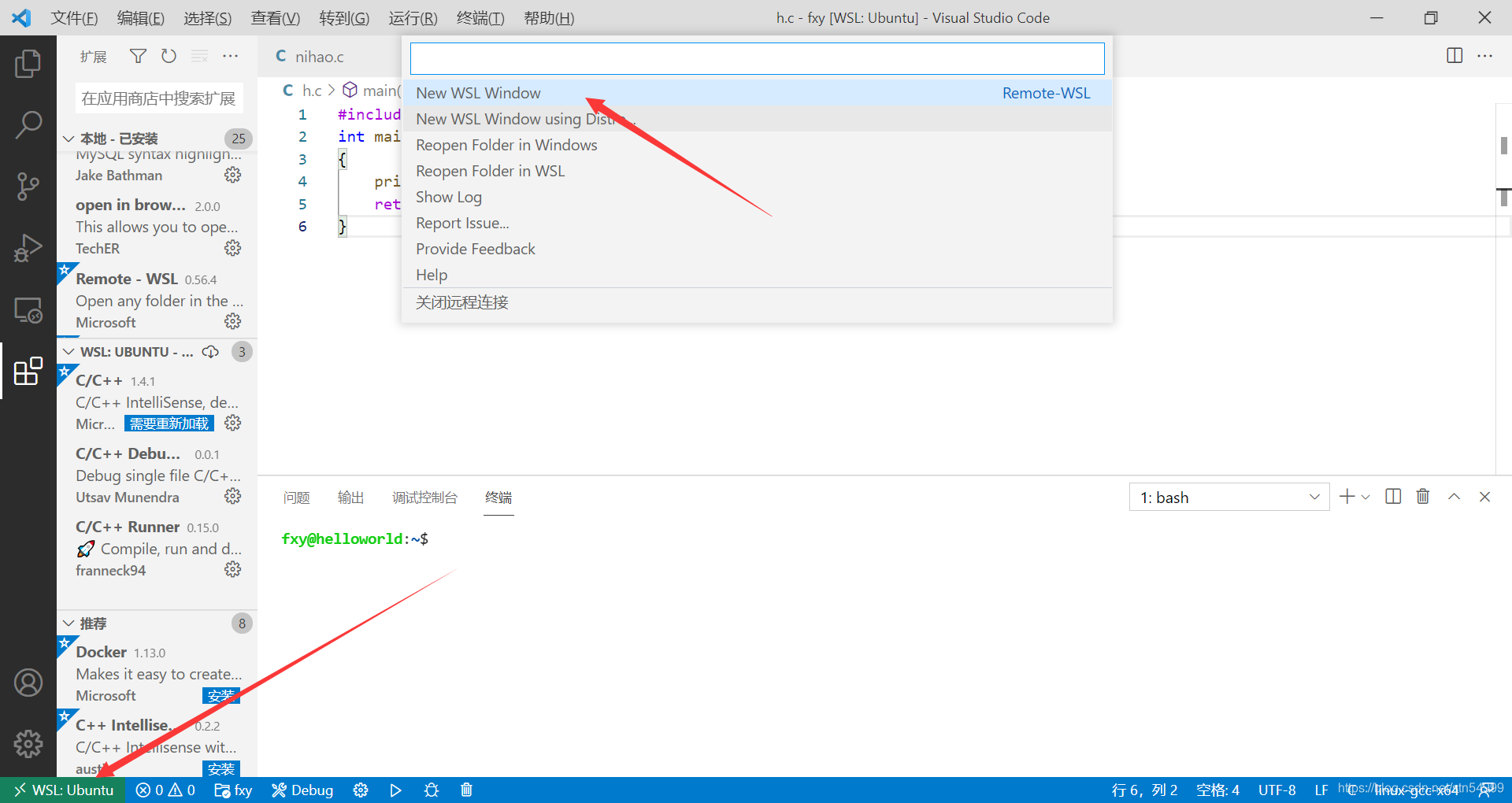Click the manage gear for C/C++ Runner extension
The width and height of the screenshot is (1512, 803).
pos(232,569)
